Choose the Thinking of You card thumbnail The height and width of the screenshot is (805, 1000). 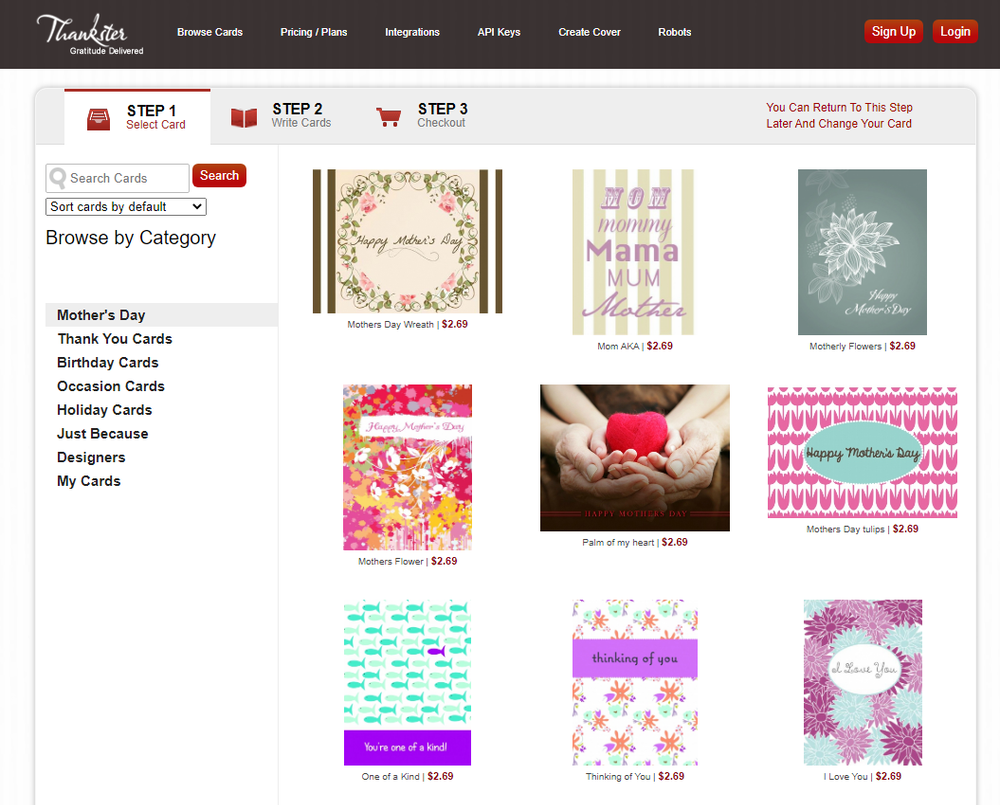(635, 683)
